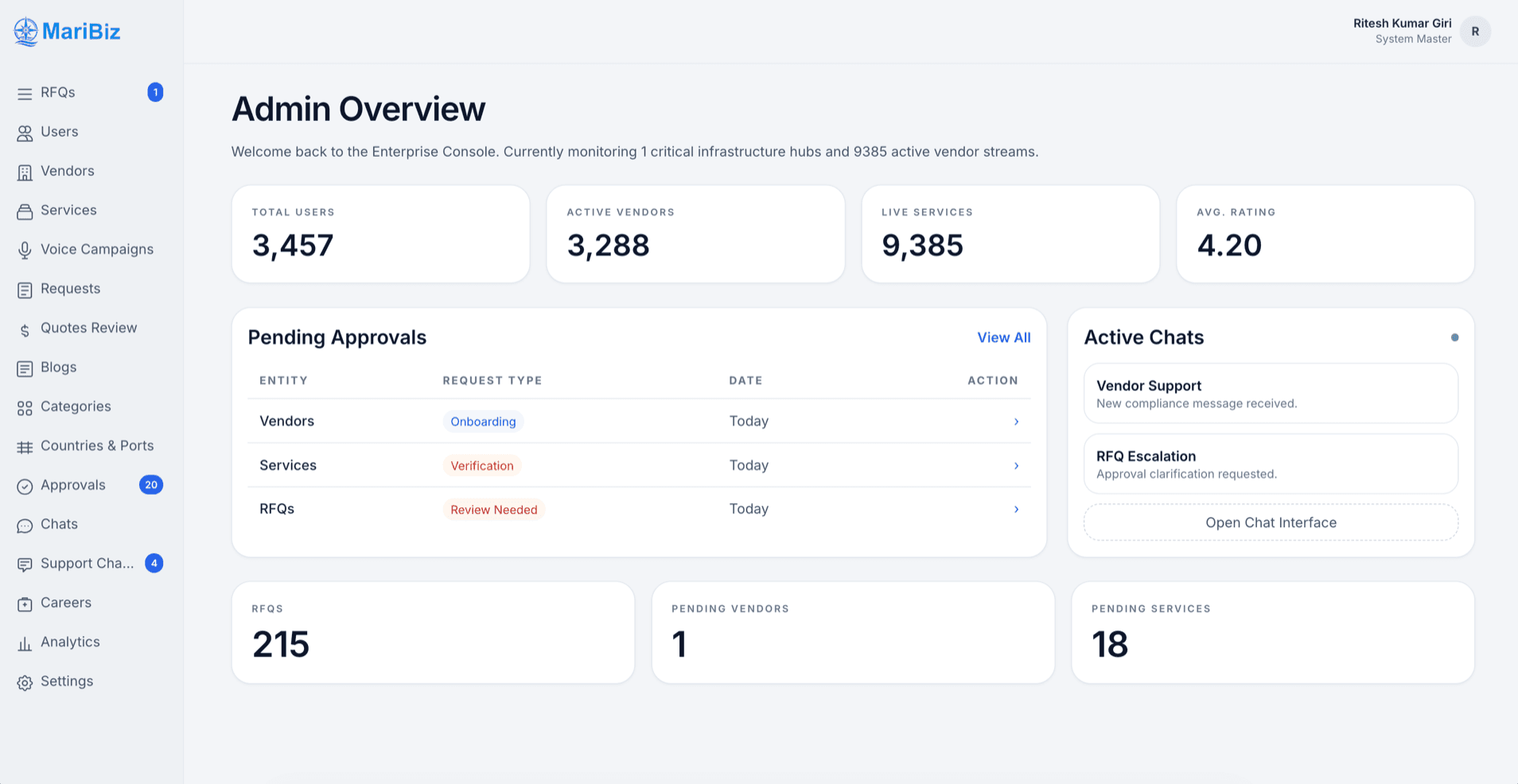Expand the RFQs Review Needed row chevron

point(1016,509)
